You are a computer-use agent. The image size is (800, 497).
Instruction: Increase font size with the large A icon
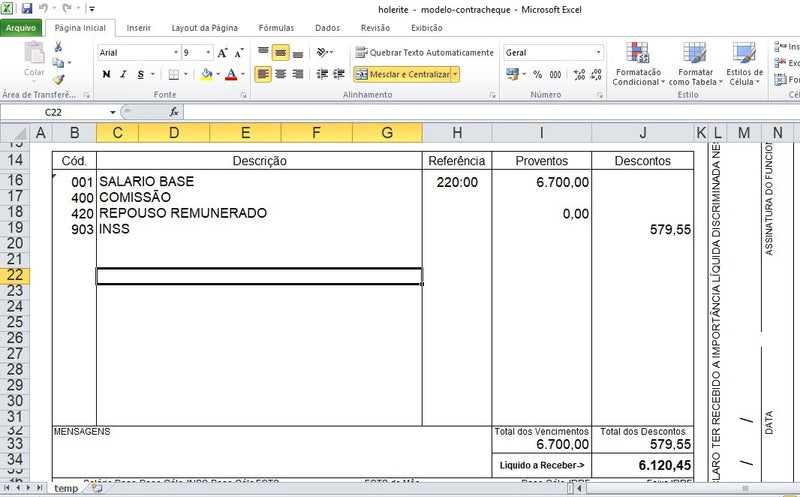click(224, 53)
